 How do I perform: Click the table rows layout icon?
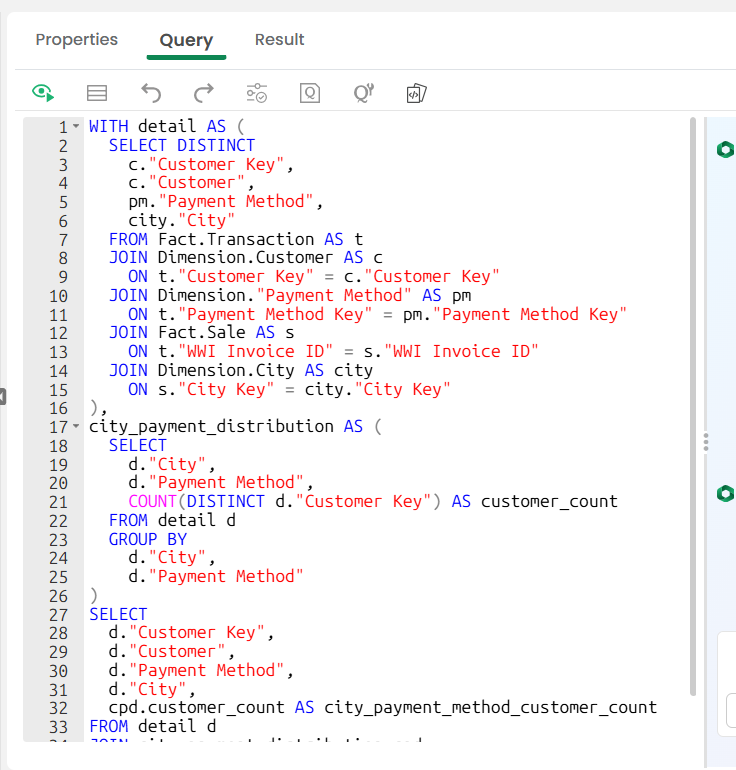click(97, 93)
